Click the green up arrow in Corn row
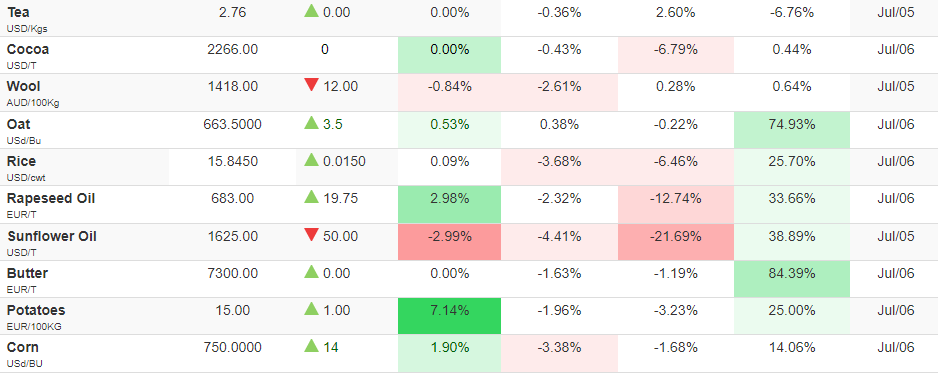938x373 pixels. (x=311, y=346)
